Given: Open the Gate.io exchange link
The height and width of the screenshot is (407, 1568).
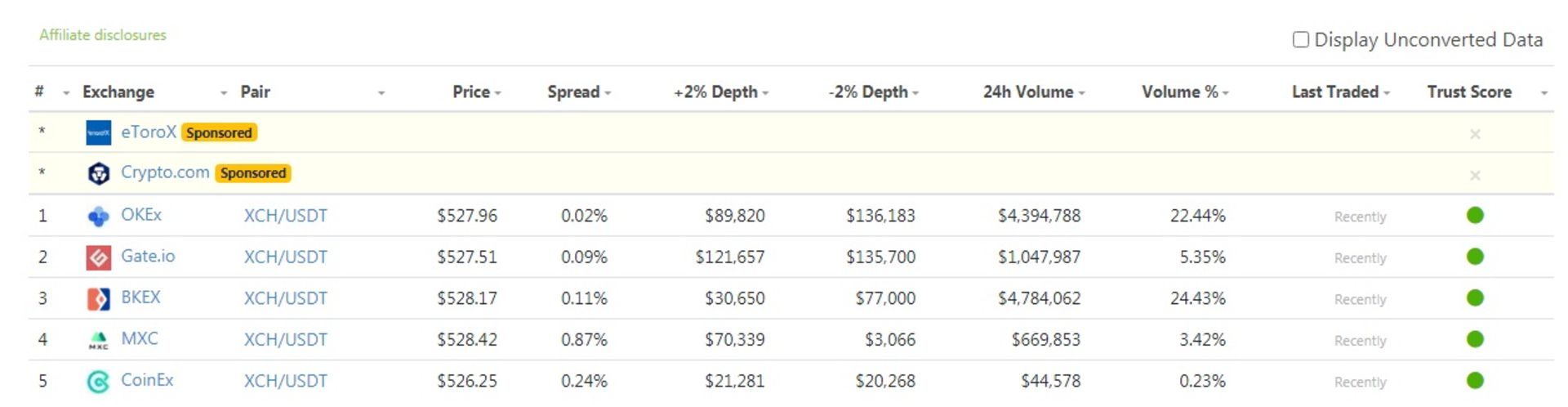Looking at the screenshot, I should tap(148, 256).
